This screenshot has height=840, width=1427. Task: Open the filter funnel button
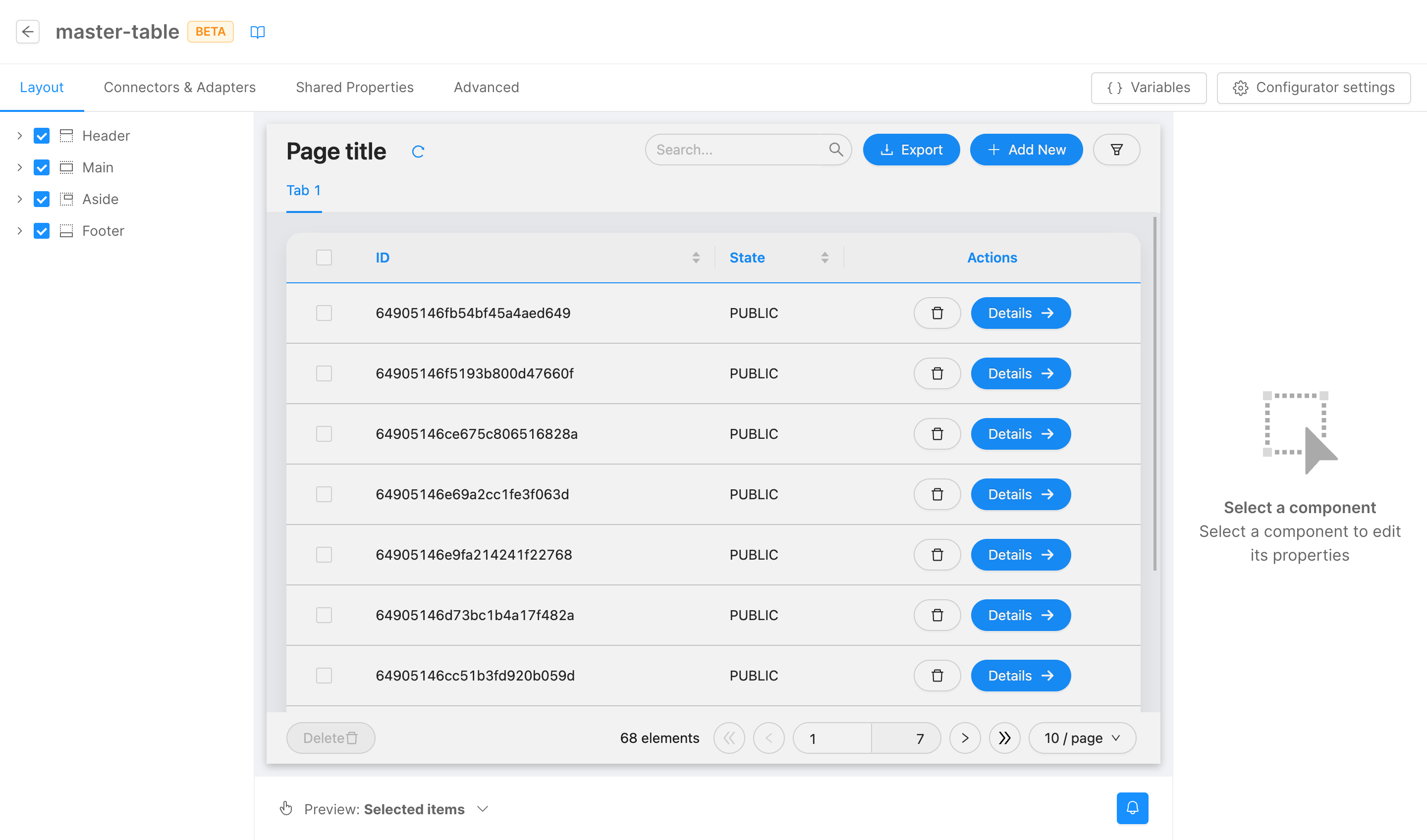1116,150
